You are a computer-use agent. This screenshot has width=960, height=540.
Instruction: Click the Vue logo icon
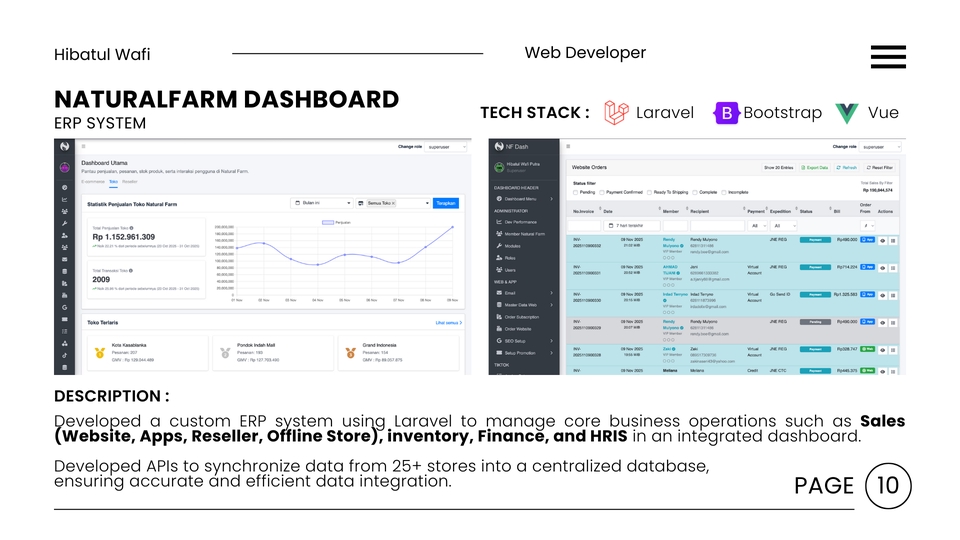pos(848,113)
